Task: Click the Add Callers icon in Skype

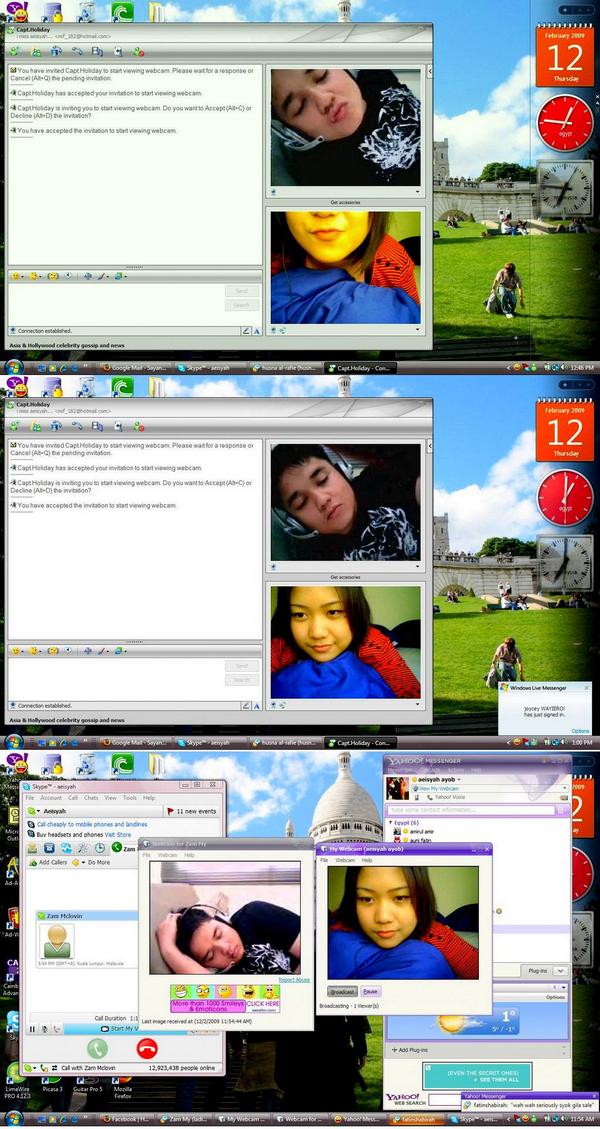Action: click(x=33, y=861)
